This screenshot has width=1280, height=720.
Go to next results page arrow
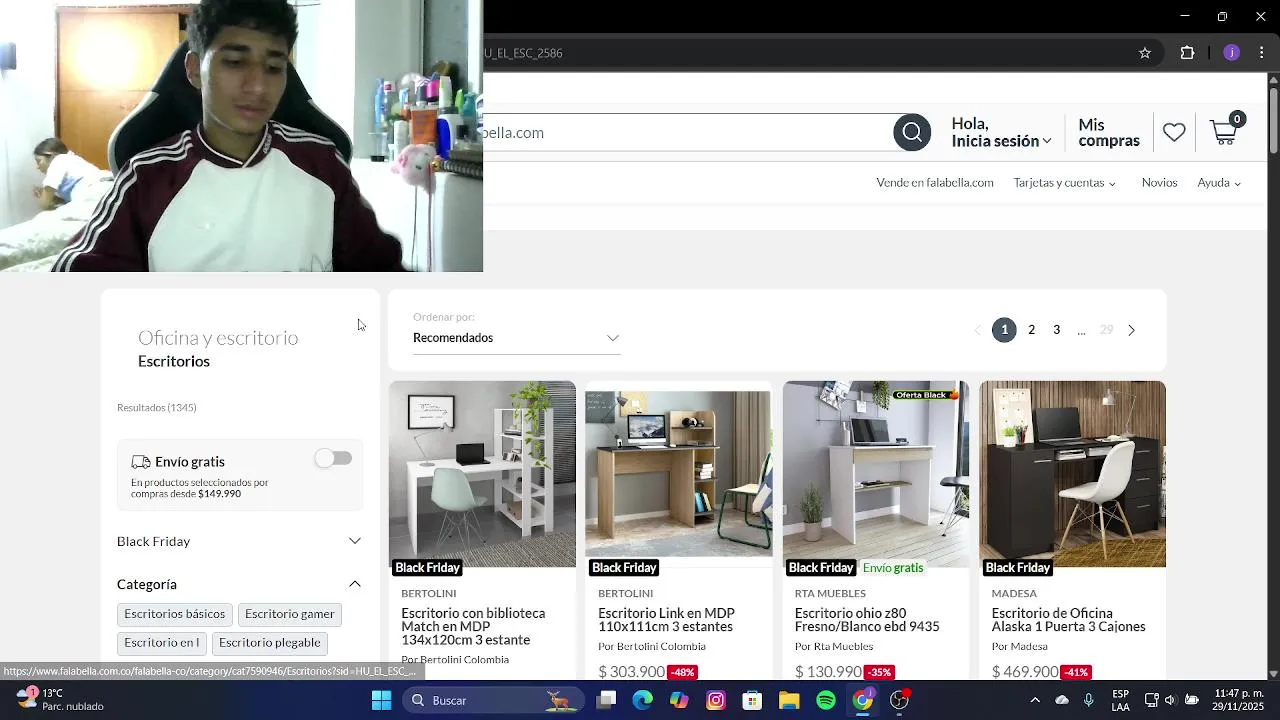coord(1131,330)
